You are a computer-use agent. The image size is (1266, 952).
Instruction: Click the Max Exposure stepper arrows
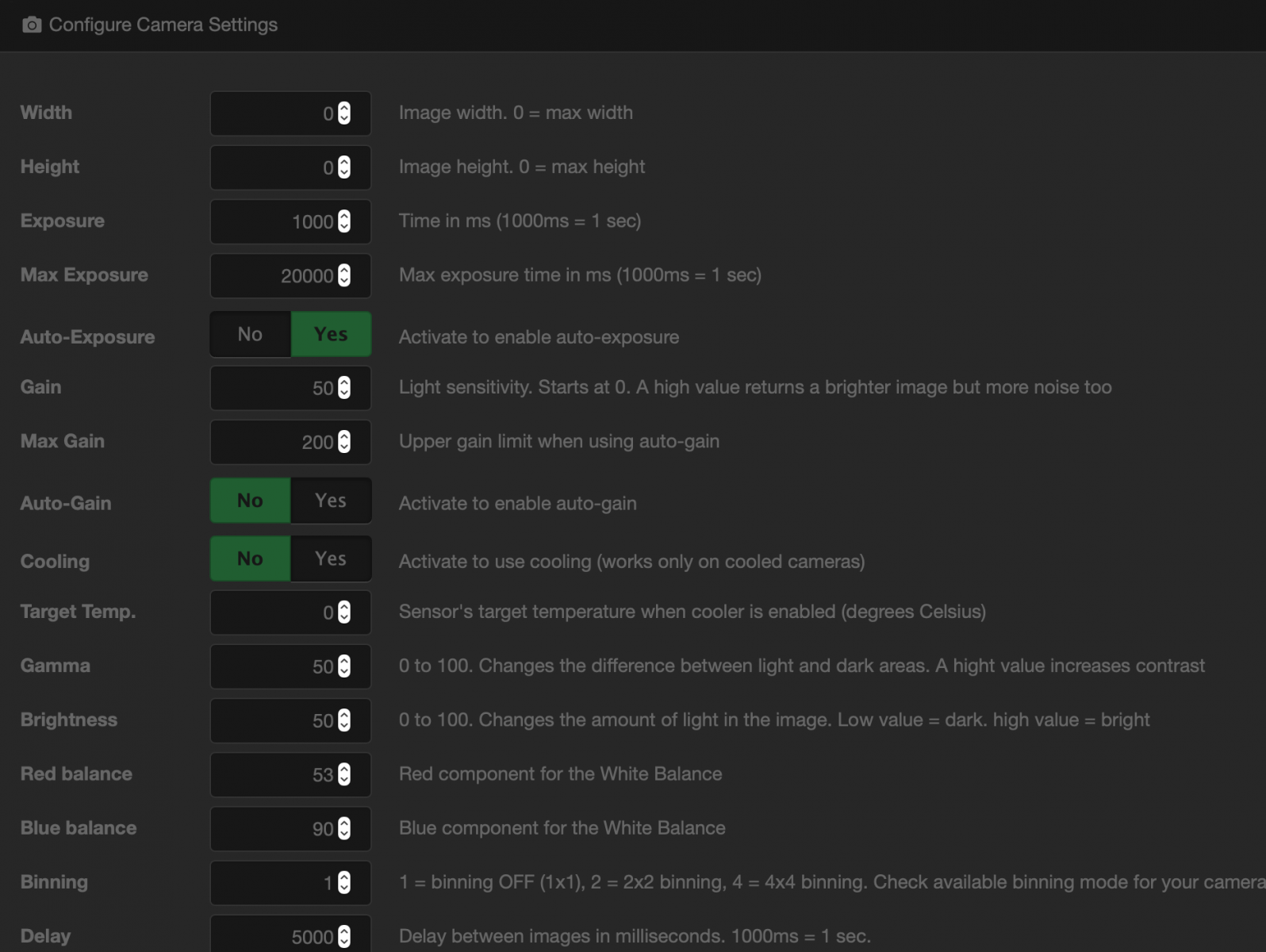(x=344, y=275)
